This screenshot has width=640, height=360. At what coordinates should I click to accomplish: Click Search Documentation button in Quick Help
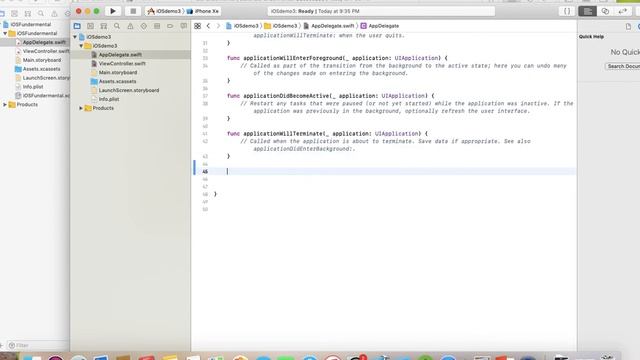[x=623, y=66]
